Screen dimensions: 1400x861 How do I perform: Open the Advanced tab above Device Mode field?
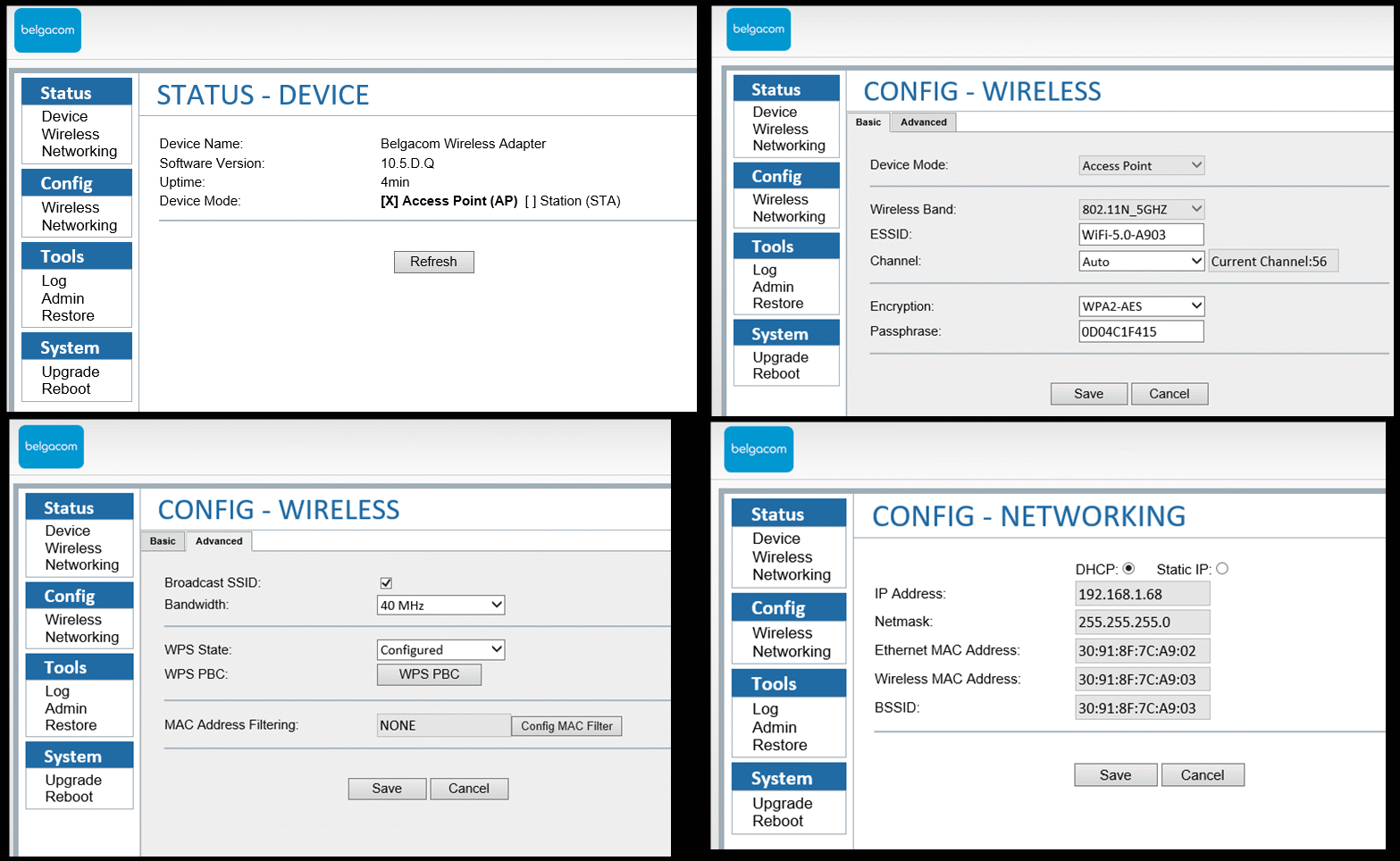[x=923, y=122]
